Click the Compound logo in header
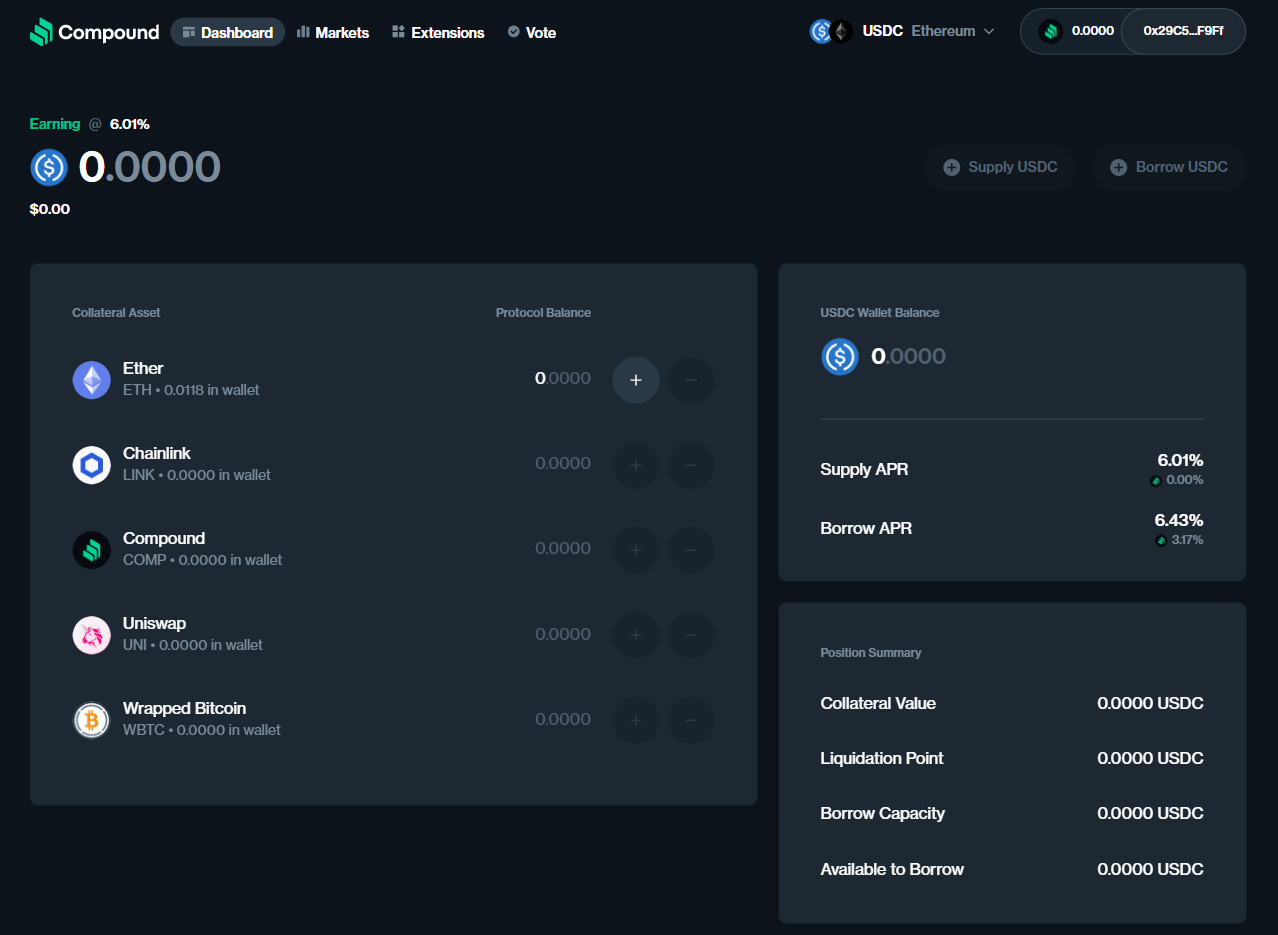The width and height of the screenshot is (1278, 935). (94, 32)
